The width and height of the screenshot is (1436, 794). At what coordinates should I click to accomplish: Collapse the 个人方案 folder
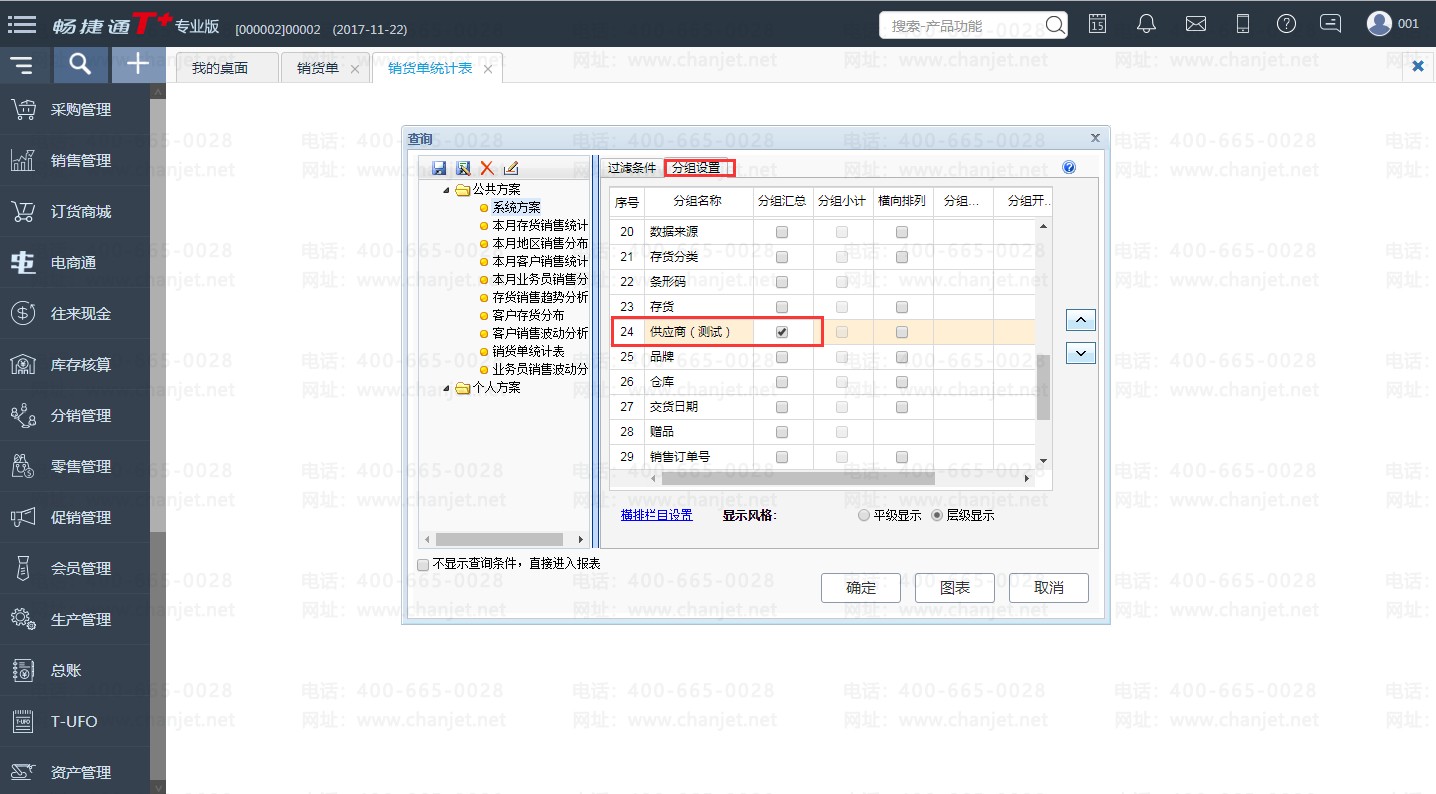point(446,388)
